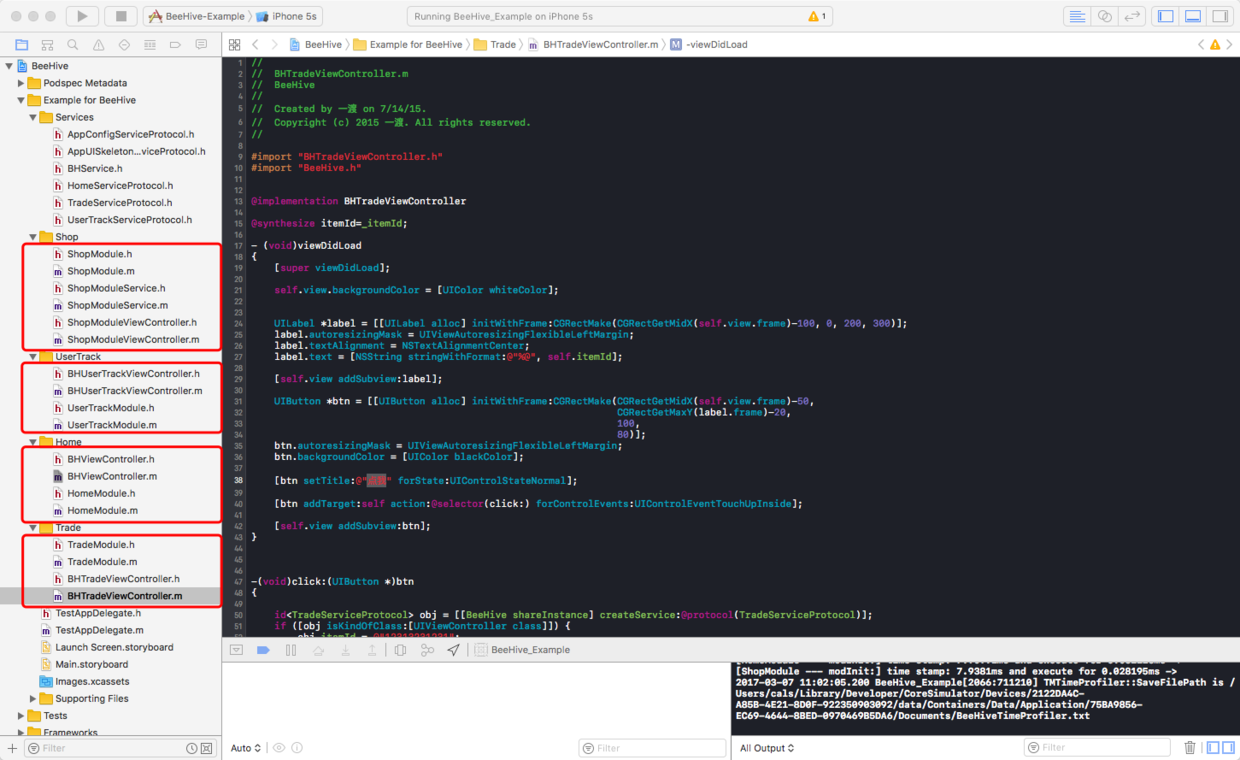Jump to previous issue in jump bar
This screenshot has width=1240, height=760.
pyautogui.click(x=1202, y=45)
